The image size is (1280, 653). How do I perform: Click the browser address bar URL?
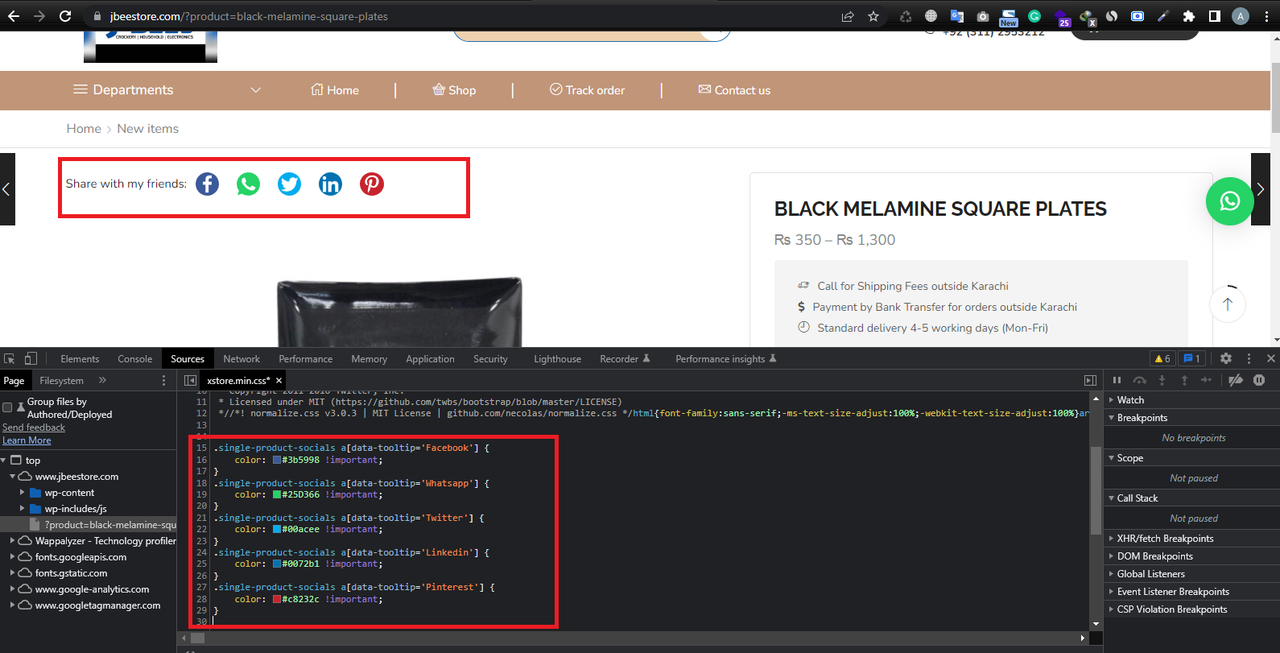(247, 17)
